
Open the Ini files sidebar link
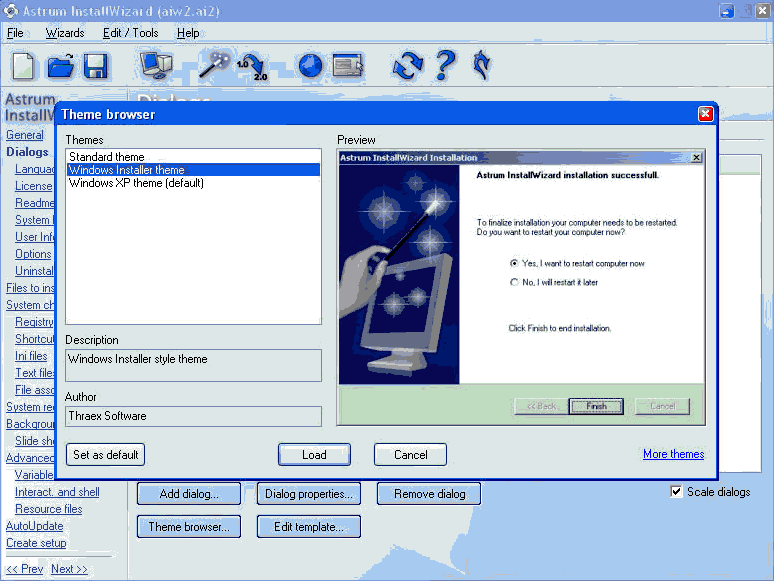[x=31, y=356]
